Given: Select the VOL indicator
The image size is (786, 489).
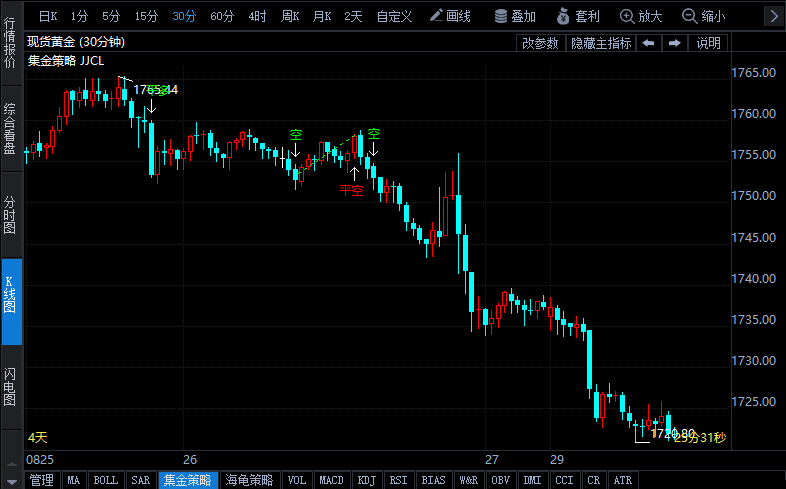Looking at the screenshot, I should 297,480.
